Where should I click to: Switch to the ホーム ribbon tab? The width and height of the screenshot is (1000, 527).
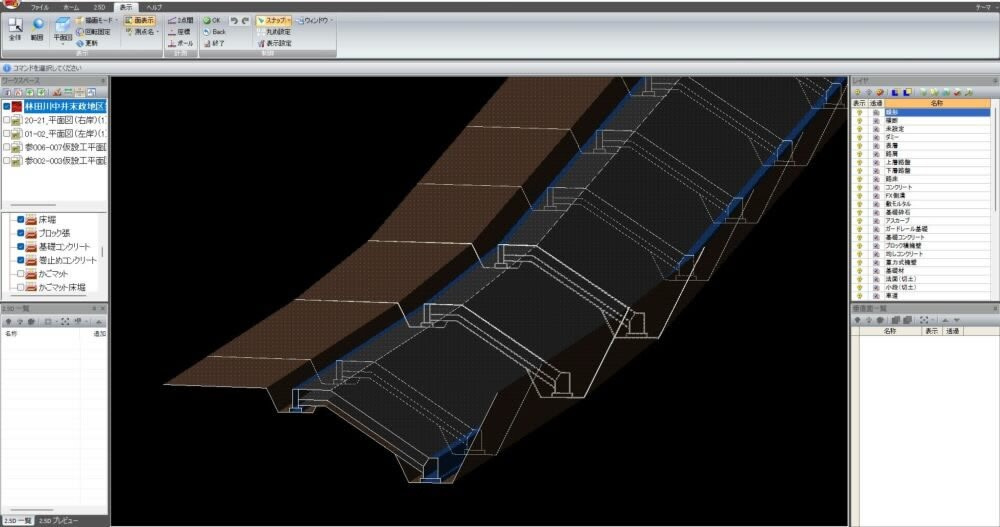click(x=71, y=7)
